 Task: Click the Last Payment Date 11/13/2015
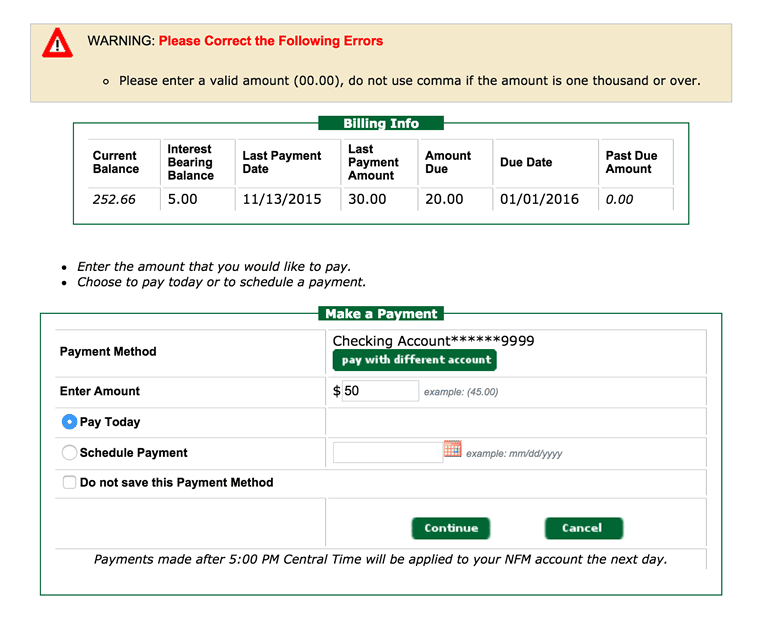point(282,199)
